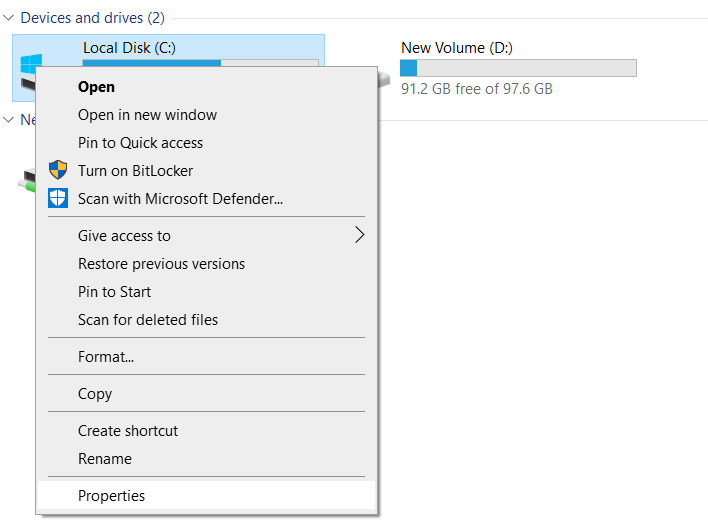Click the BitLocker shield icon
Image resolution: width=708 pixels, height=525 pixels.
(58, 170)
